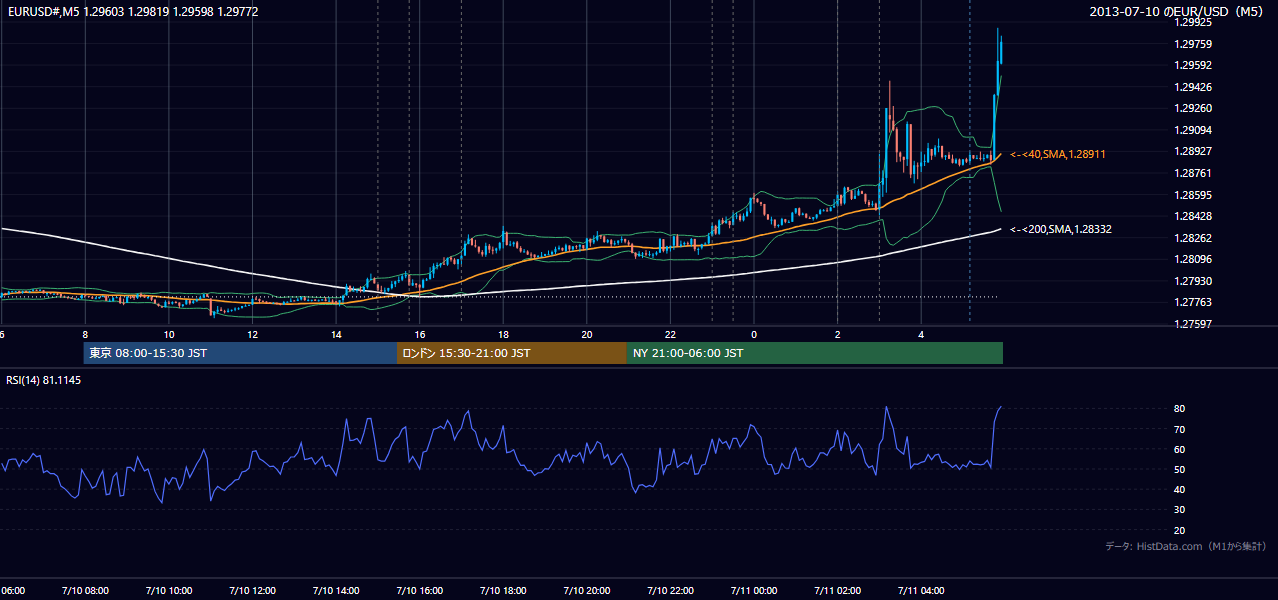Screen dimensions: 1278x600
Task: Click the 7/11 02:00 time axis label
Action: (x=838, y=590)
